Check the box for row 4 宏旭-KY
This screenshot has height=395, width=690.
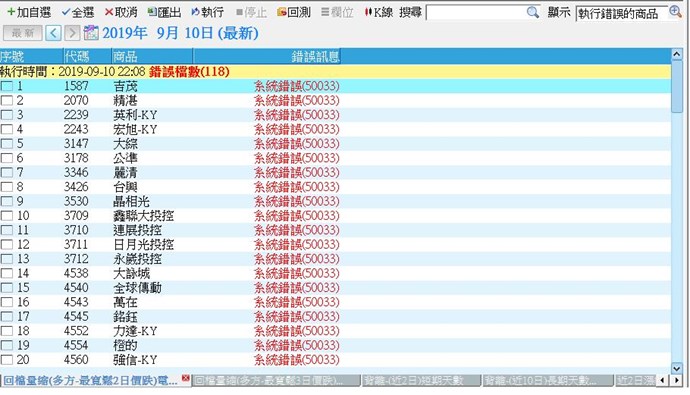(7, 129)
